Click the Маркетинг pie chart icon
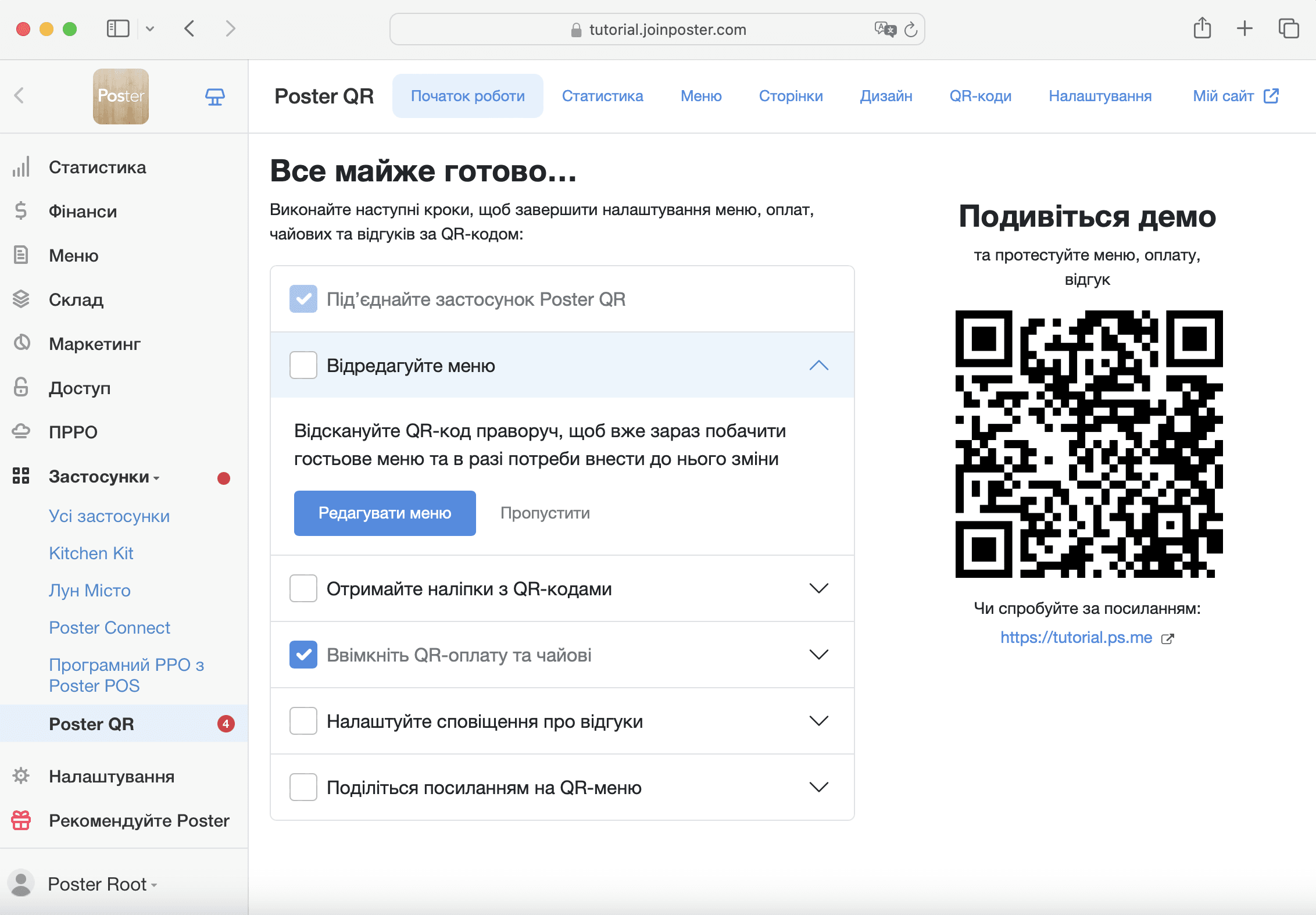1316x915 pixels. tap(22, 343)
